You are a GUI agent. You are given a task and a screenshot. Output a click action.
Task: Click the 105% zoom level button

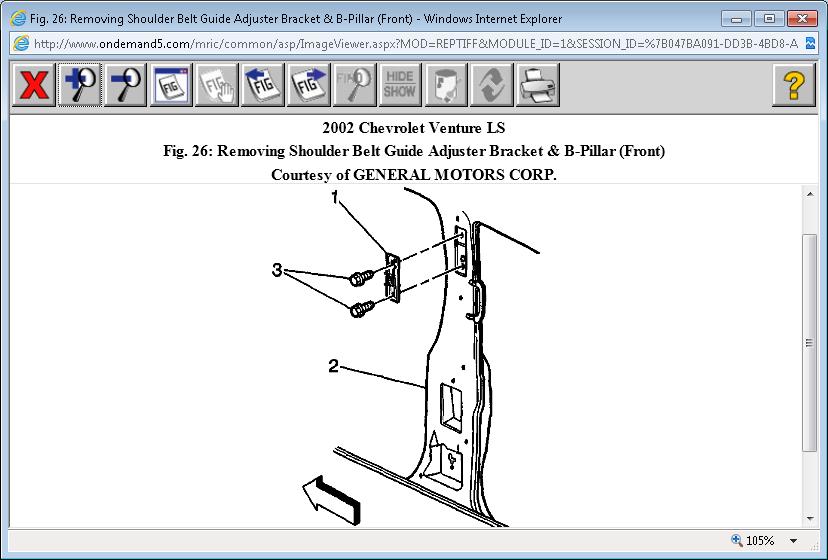(753, 540)
